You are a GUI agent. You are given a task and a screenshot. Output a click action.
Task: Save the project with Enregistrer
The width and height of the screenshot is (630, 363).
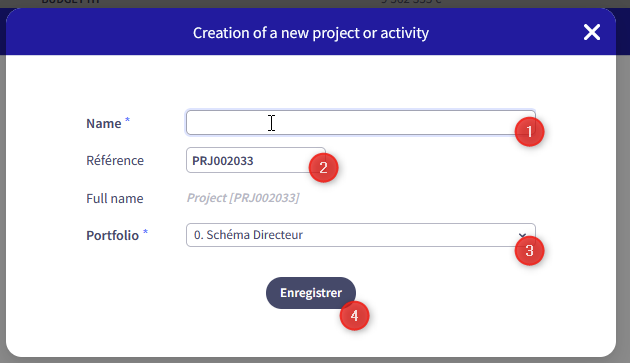click(311, 293)
